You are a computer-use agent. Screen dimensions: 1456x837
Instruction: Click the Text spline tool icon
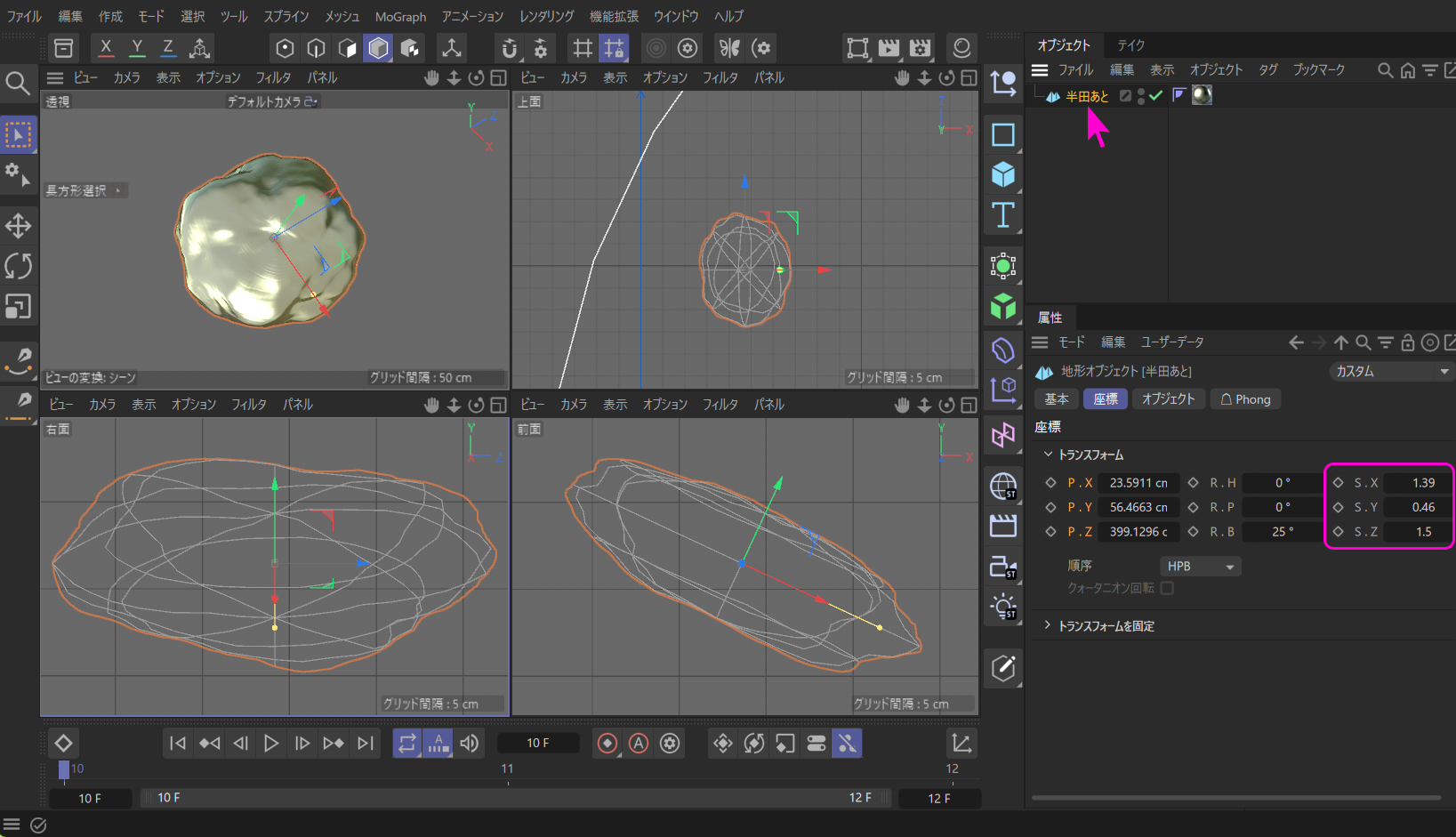tap(1003, 215)
